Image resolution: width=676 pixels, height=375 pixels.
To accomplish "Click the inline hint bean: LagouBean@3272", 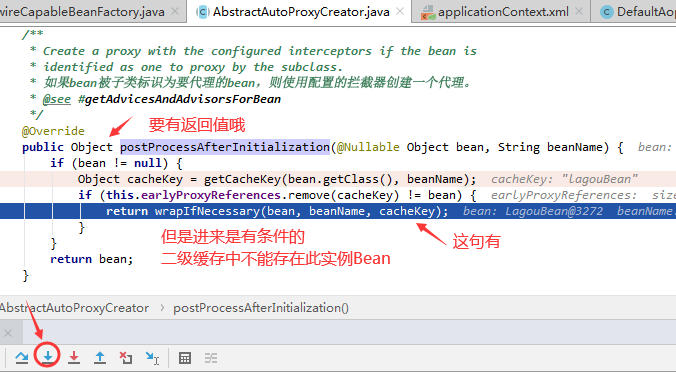I will click(533, 211).
